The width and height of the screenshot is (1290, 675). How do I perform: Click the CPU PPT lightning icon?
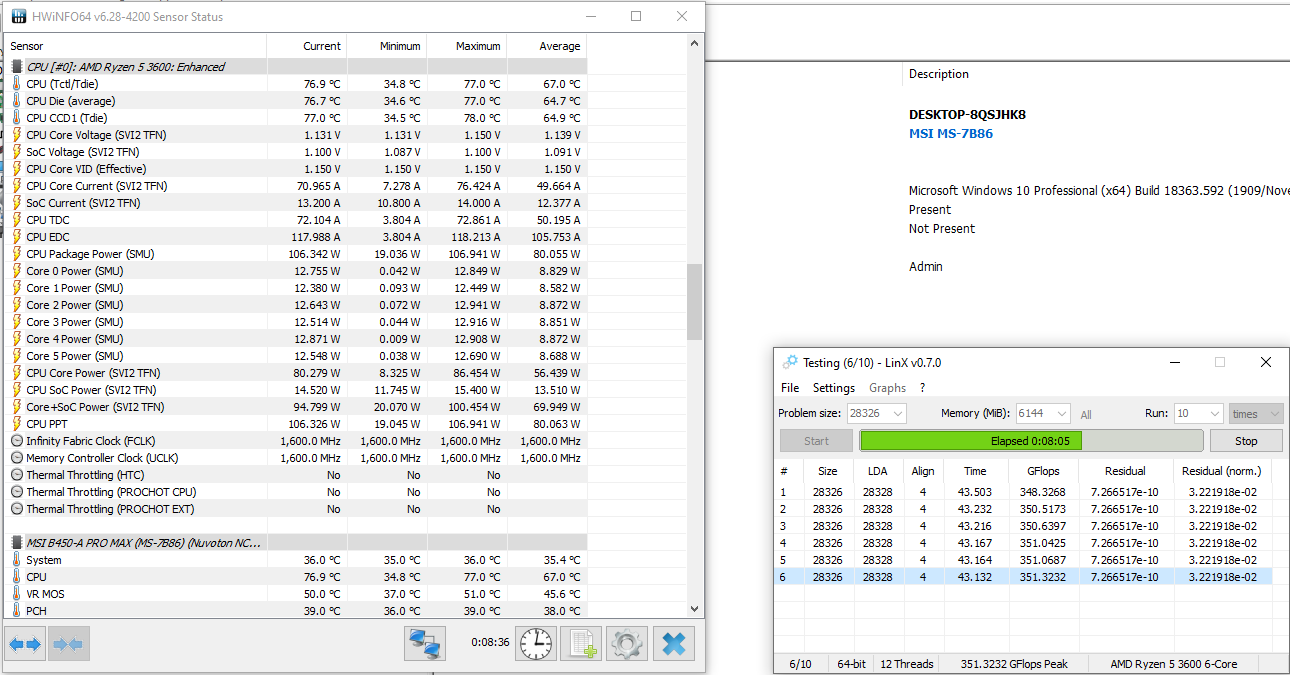16,424
